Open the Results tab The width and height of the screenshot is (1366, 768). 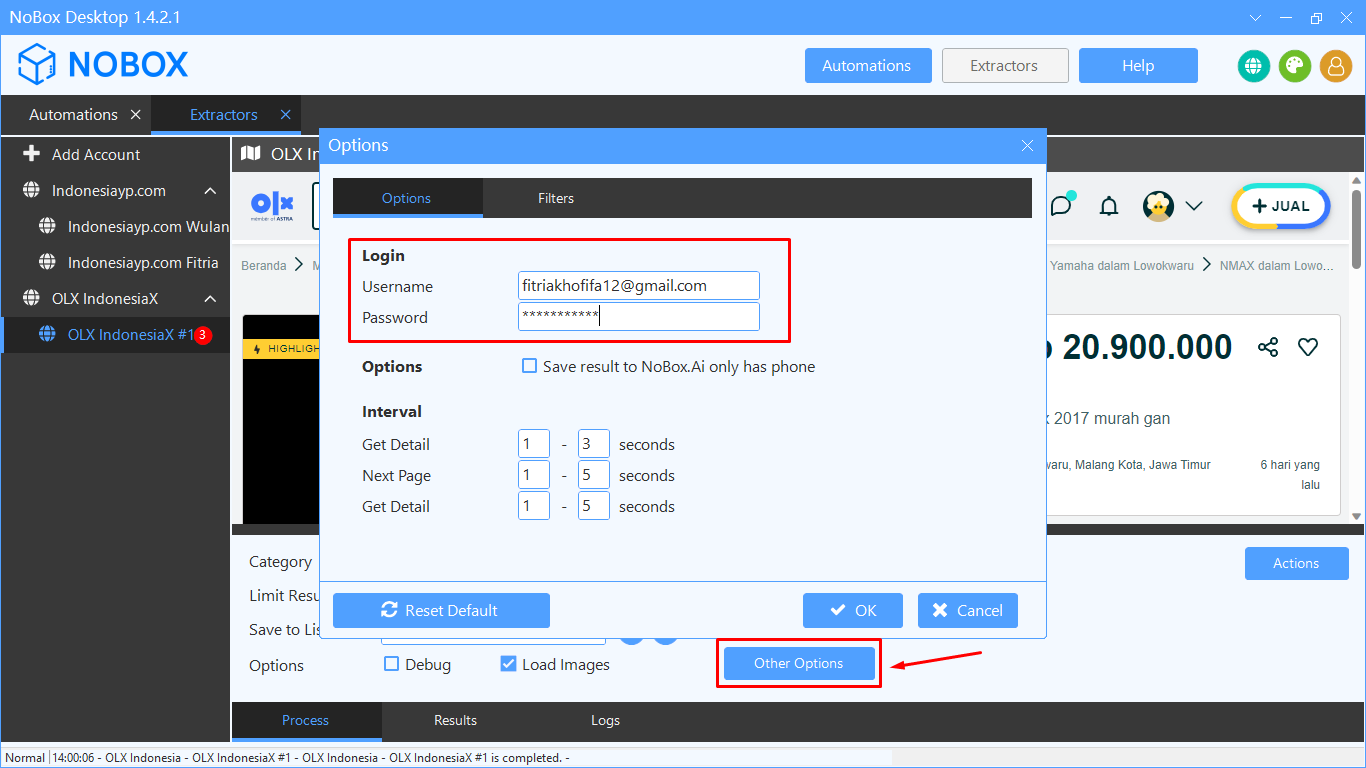455,720
